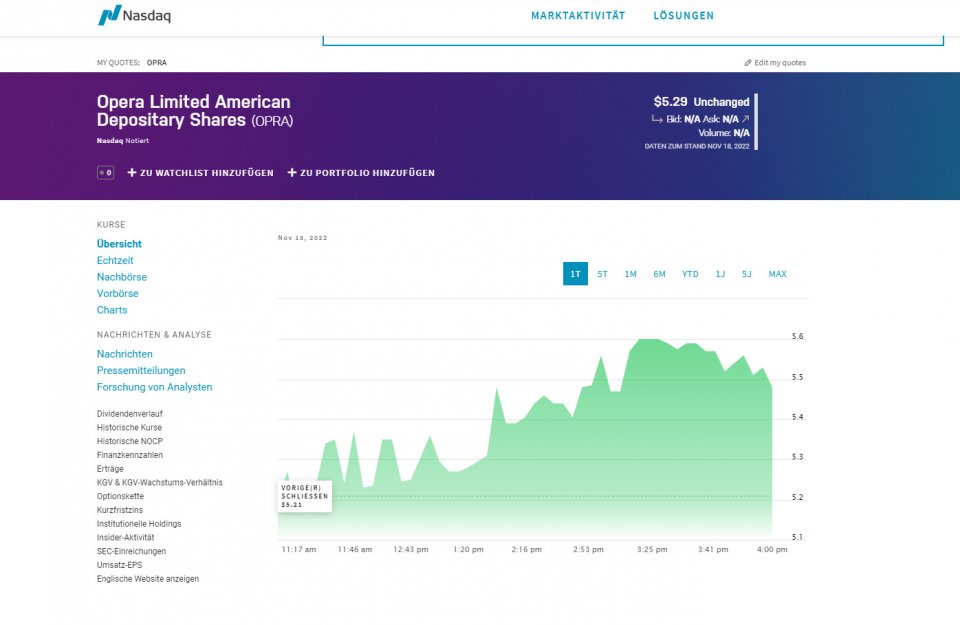960x625 pixels.
Task: Open the Dividendenverlauf link
Action: (130, 414)
